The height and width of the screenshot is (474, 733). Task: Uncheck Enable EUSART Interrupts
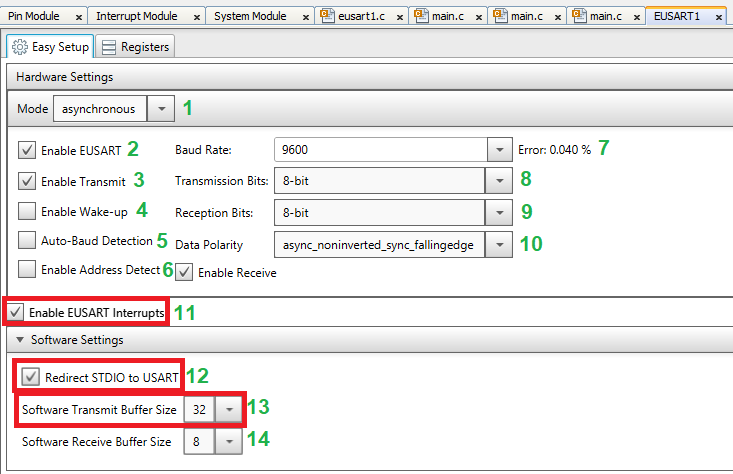pos(15,313)
